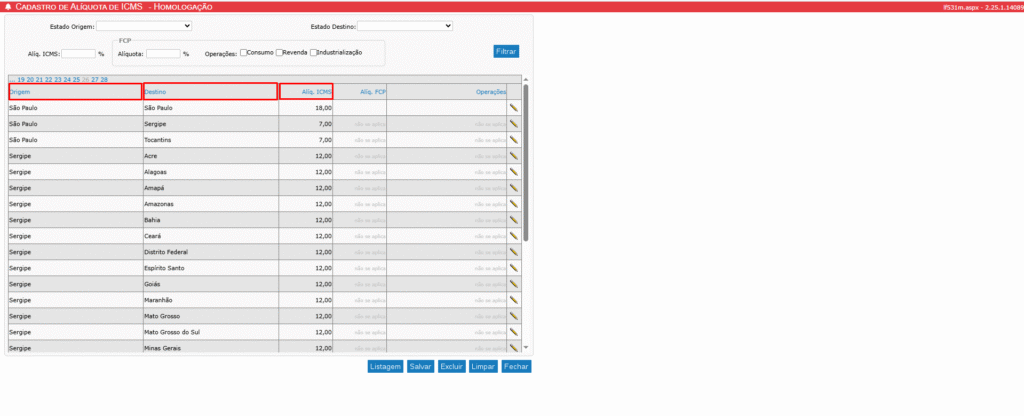Open editor for São Paulo–Tocantins row
This screenshot has width=1024, height=416.
click(x=514, y=140)
